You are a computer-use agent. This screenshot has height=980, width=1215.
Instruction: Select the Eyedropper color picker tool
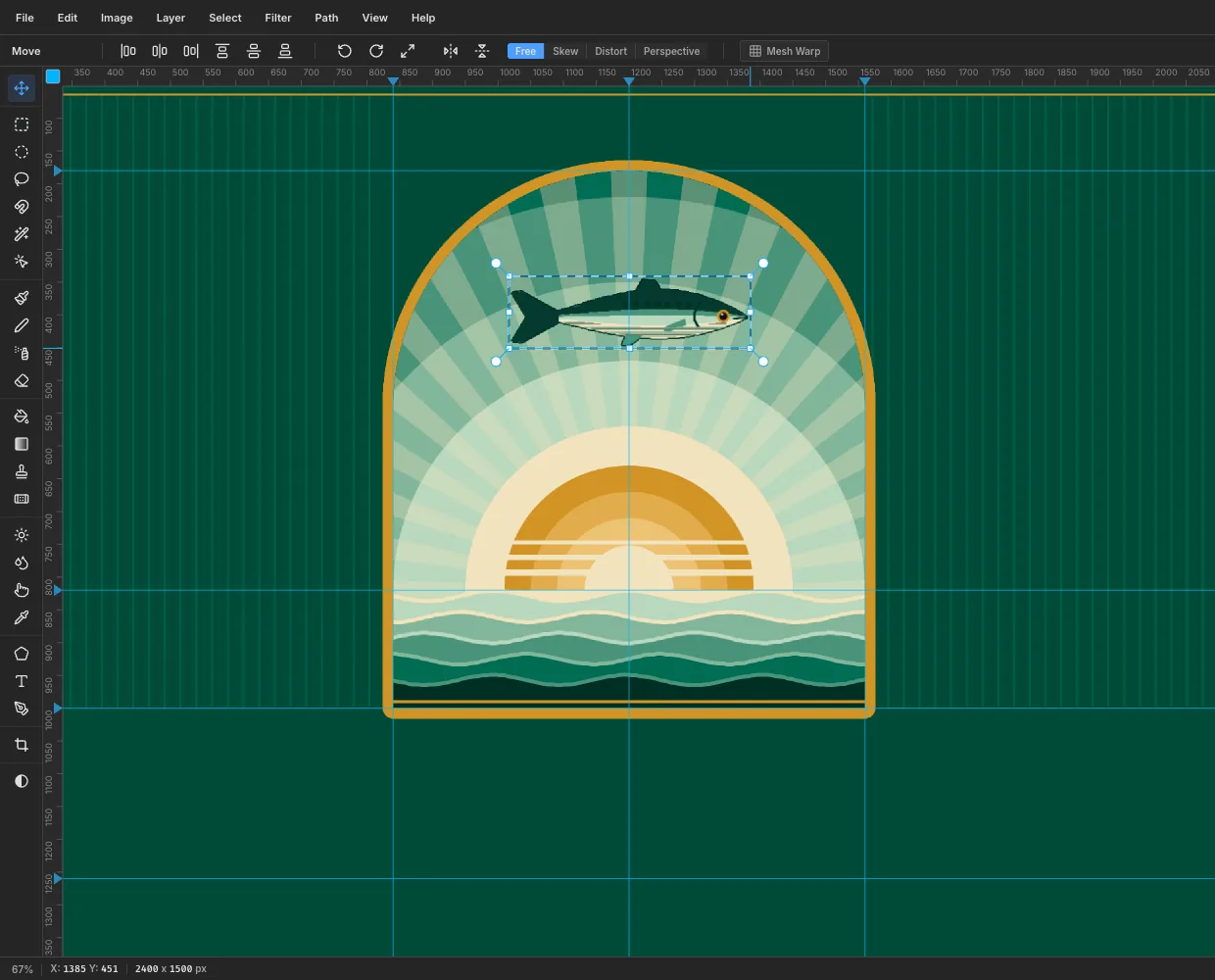coord(22,617)
